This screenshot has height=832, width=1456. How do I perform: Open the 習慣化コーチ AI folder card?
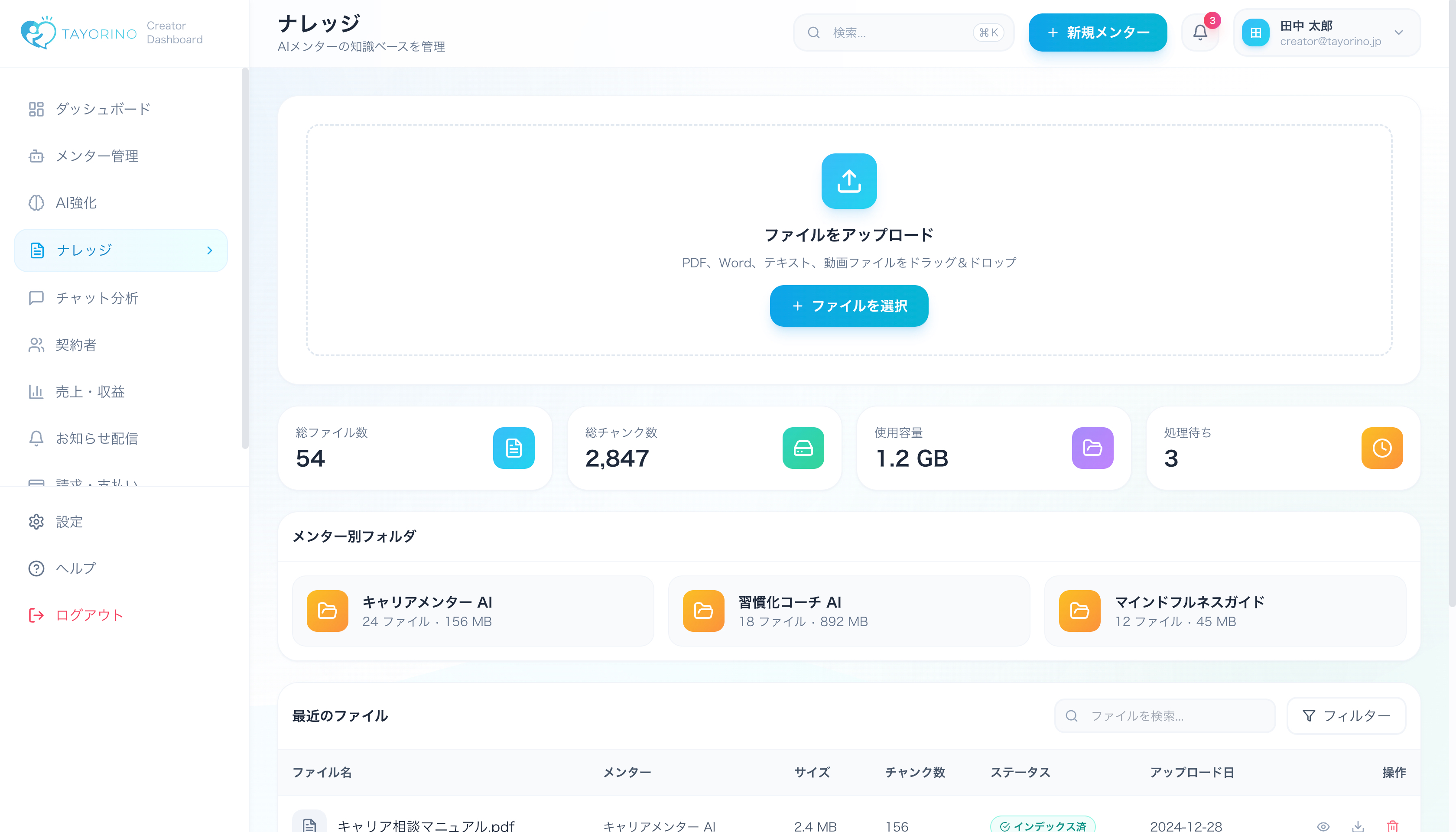pyautogui.click(x=848, y=611)
